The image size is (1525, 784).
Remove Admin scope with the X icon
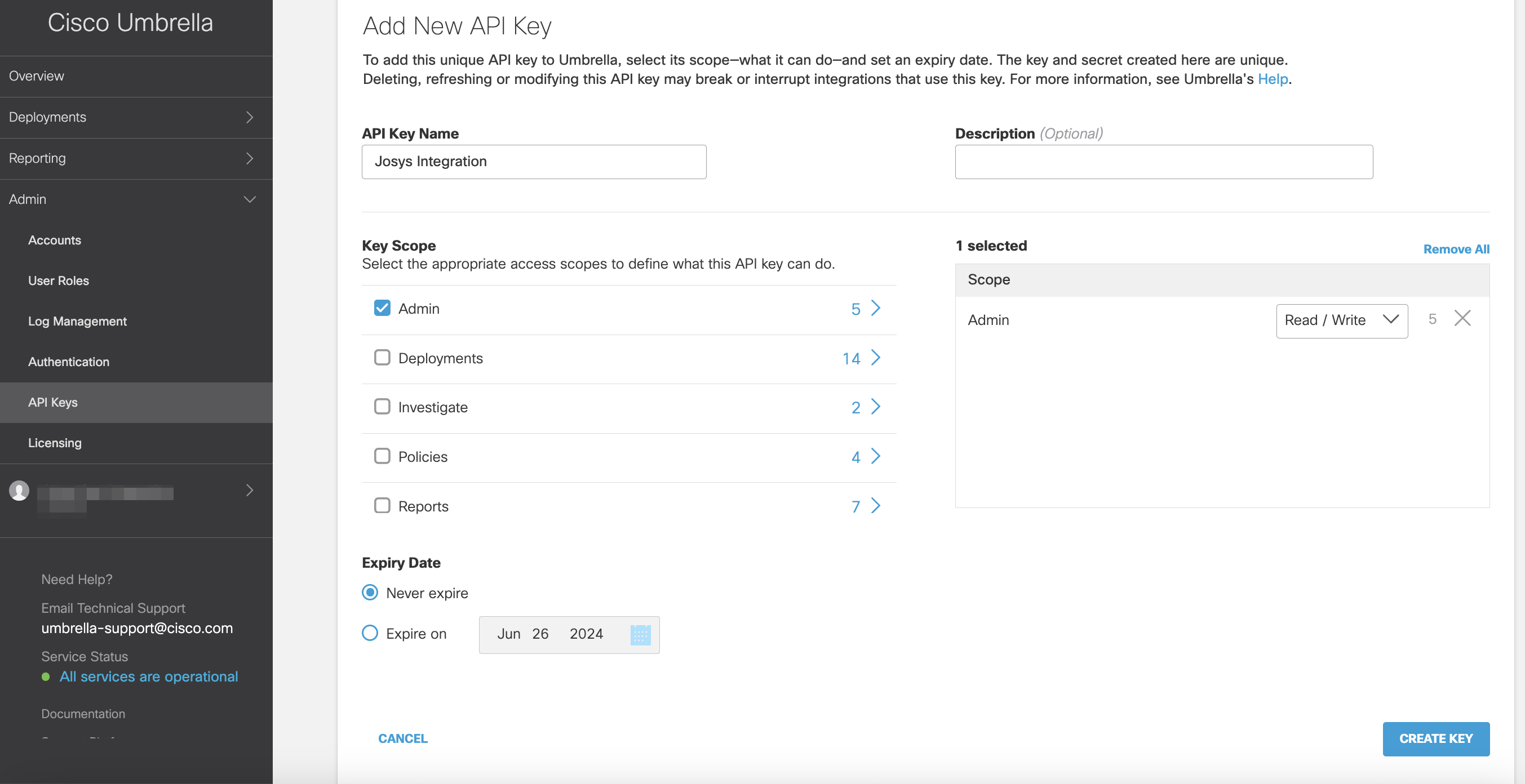(1462, 319)
